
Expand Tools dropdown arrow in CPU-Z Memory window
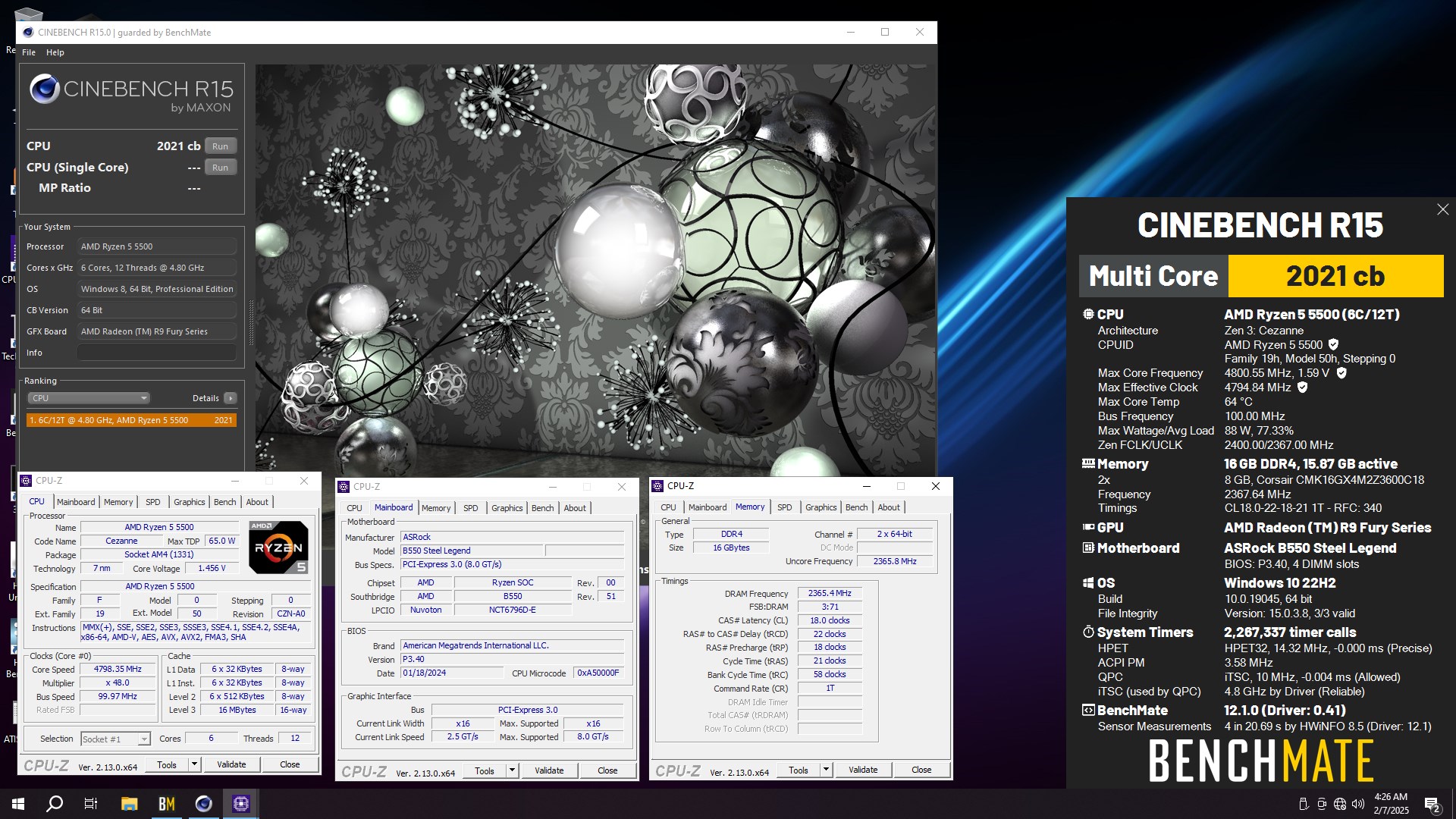tap(827, 770)
